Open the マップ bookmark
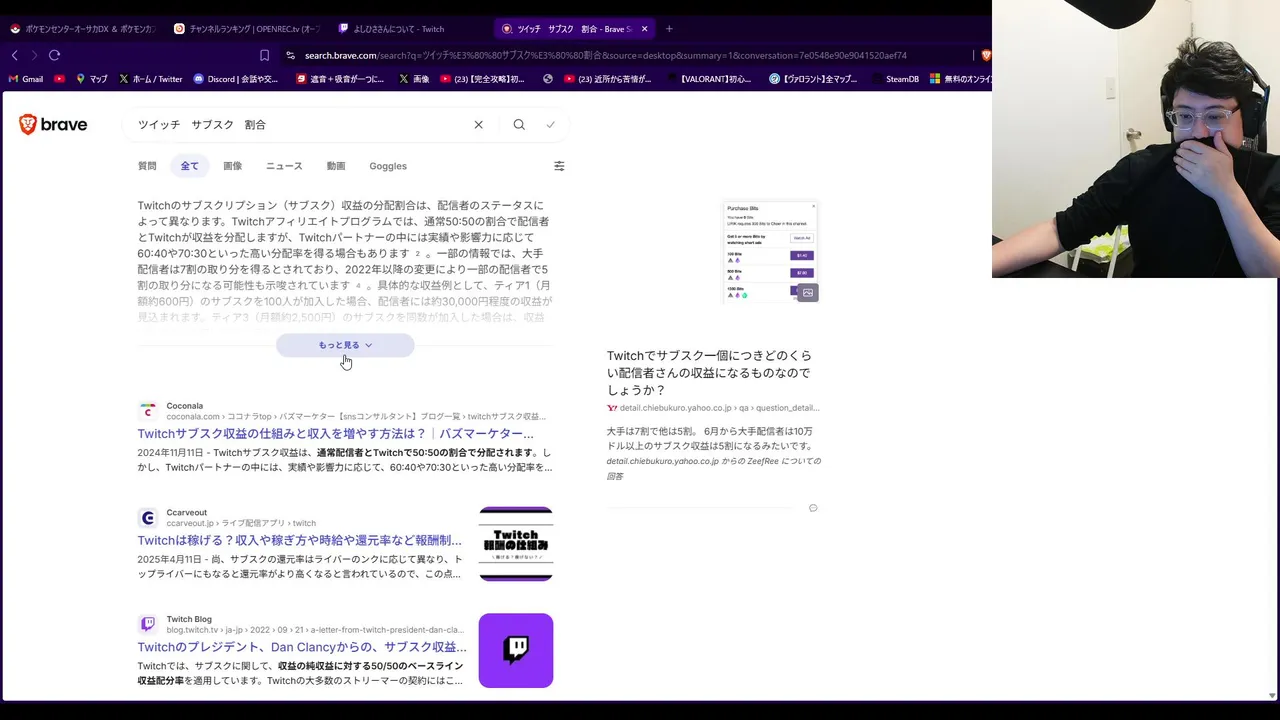 [x=91, y=79]
